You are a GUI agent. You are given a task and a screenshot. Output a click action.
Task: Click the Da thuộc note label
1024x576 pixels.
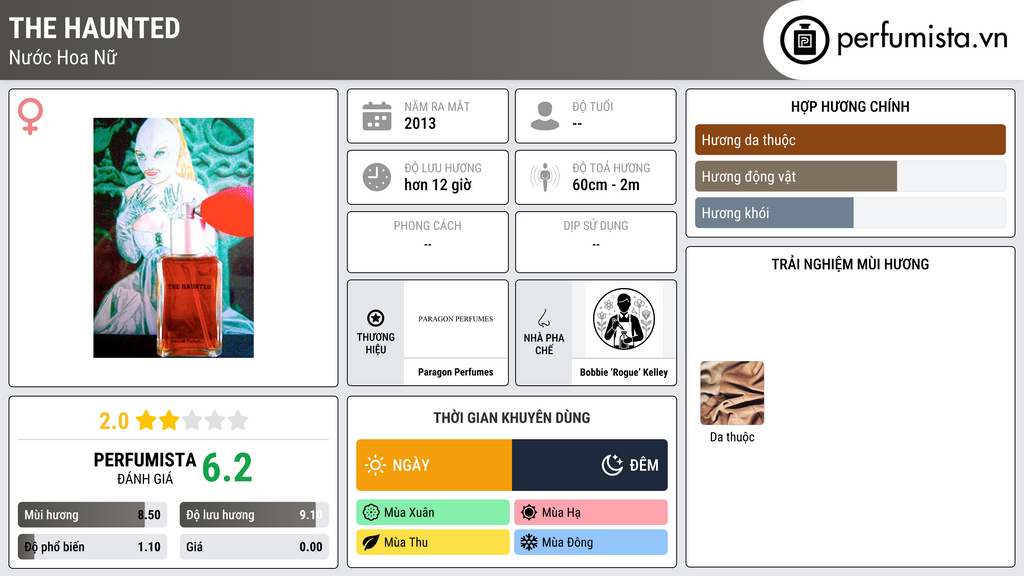[732, 438]
